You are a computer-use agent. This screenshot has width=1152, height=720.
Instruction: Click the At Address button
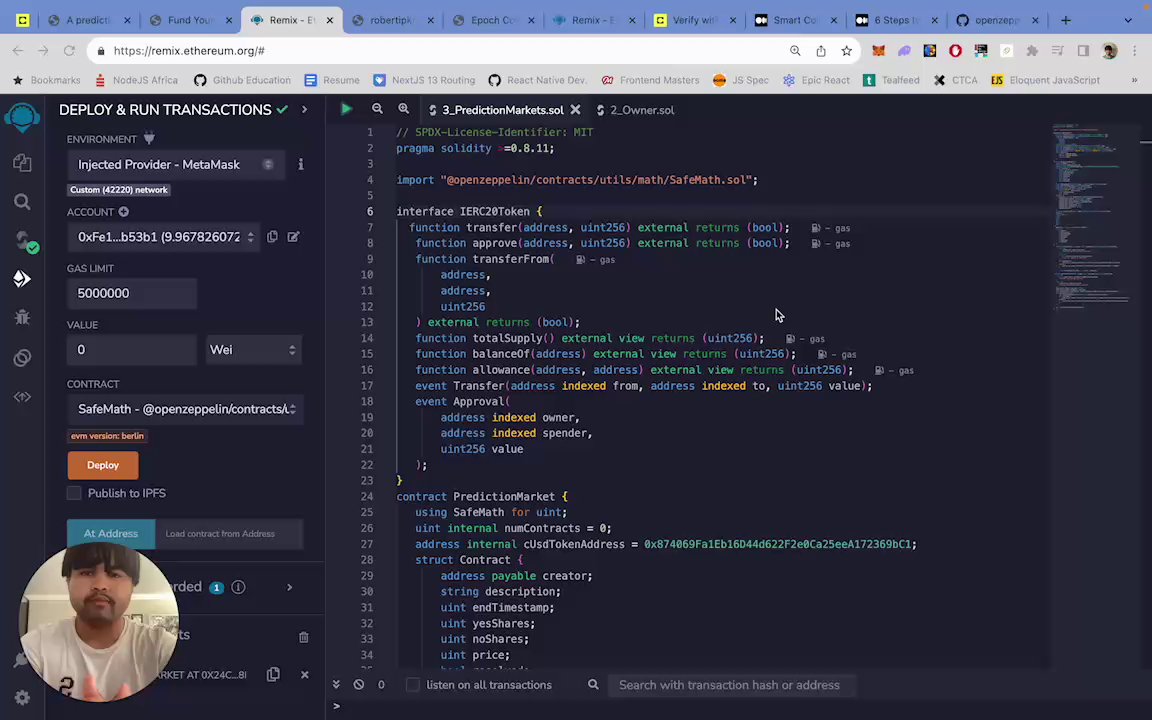[x=111, y=534]
